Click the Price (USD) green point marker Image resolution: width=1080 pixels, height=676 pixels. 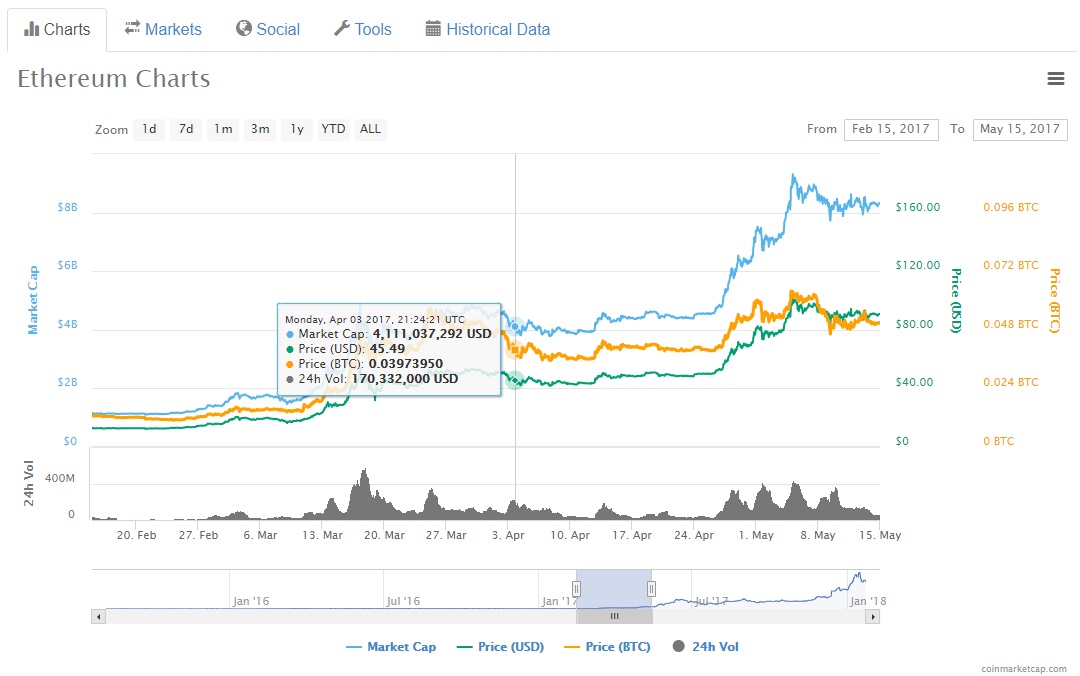[515, 380]
